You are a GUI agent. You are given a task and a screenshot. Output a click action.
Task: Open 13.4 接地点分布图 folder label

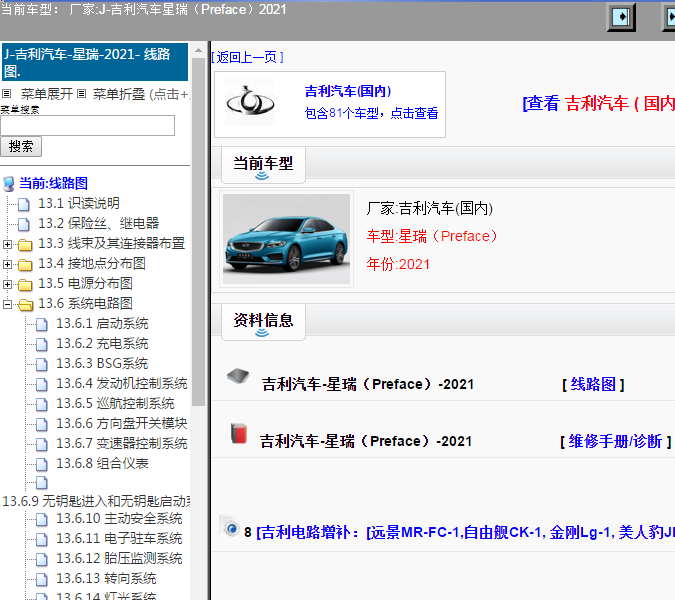[x=92, y=263]
